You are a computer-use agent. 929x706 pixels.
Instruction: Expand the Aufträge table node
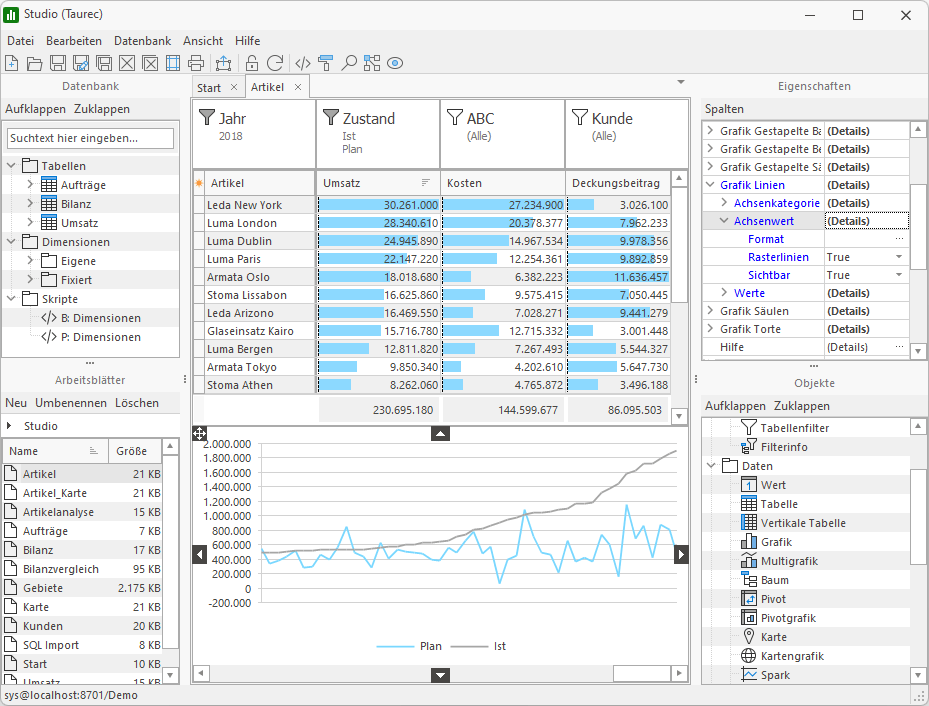30,185
